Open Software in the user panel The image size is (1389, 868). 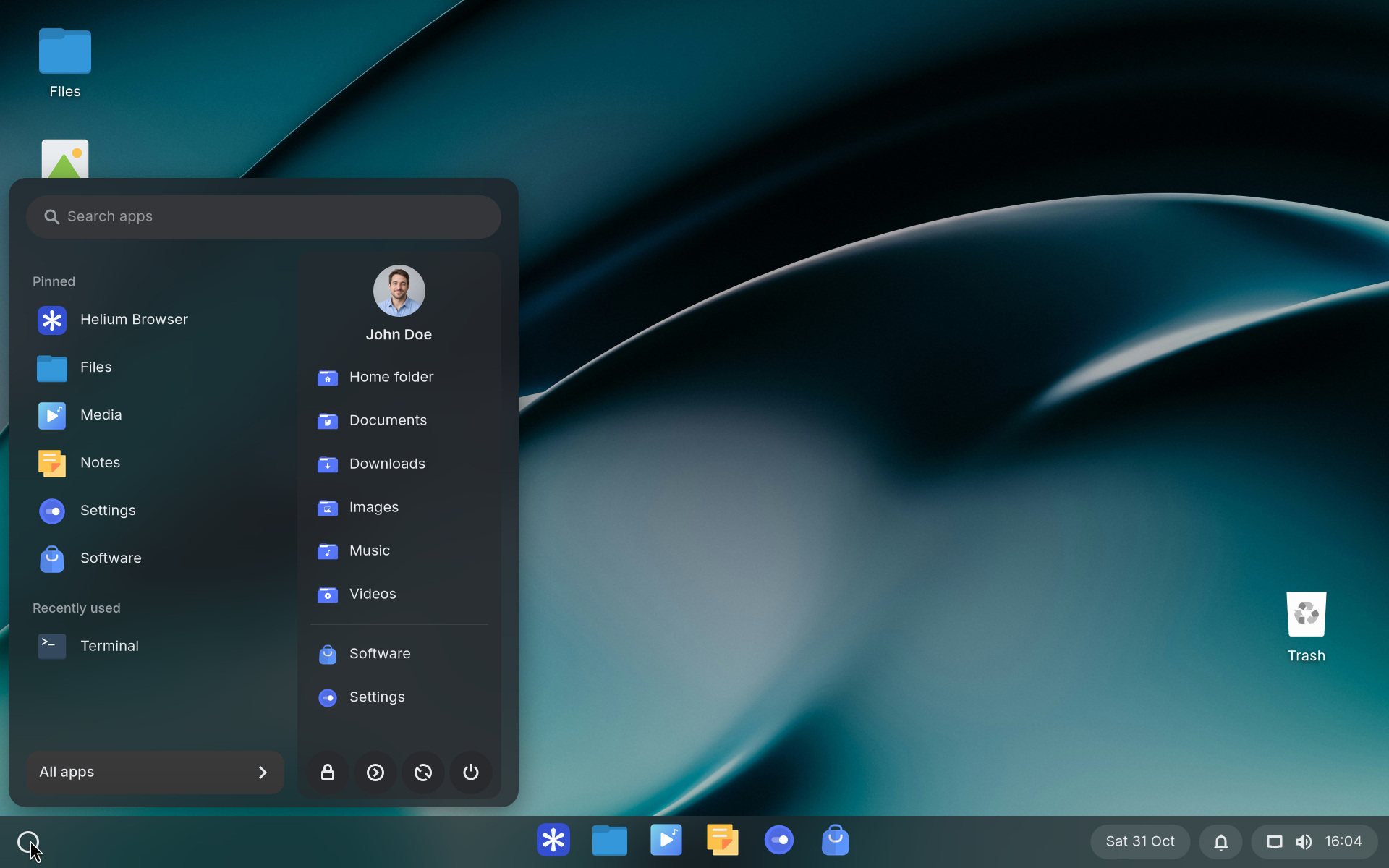point(399,654)
